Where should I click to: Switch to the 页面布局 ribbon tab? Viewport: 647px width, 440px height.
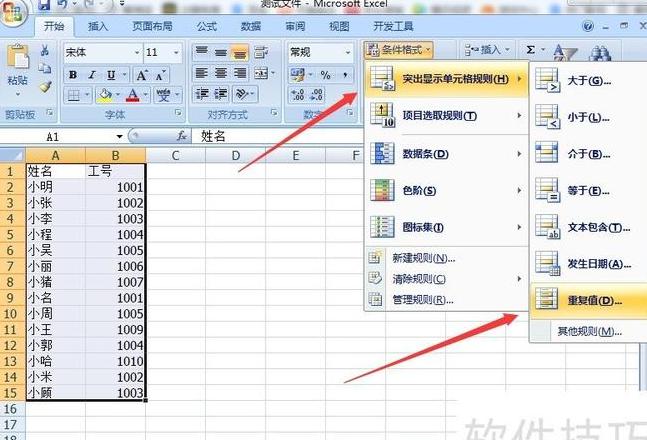tap(152, 26)
